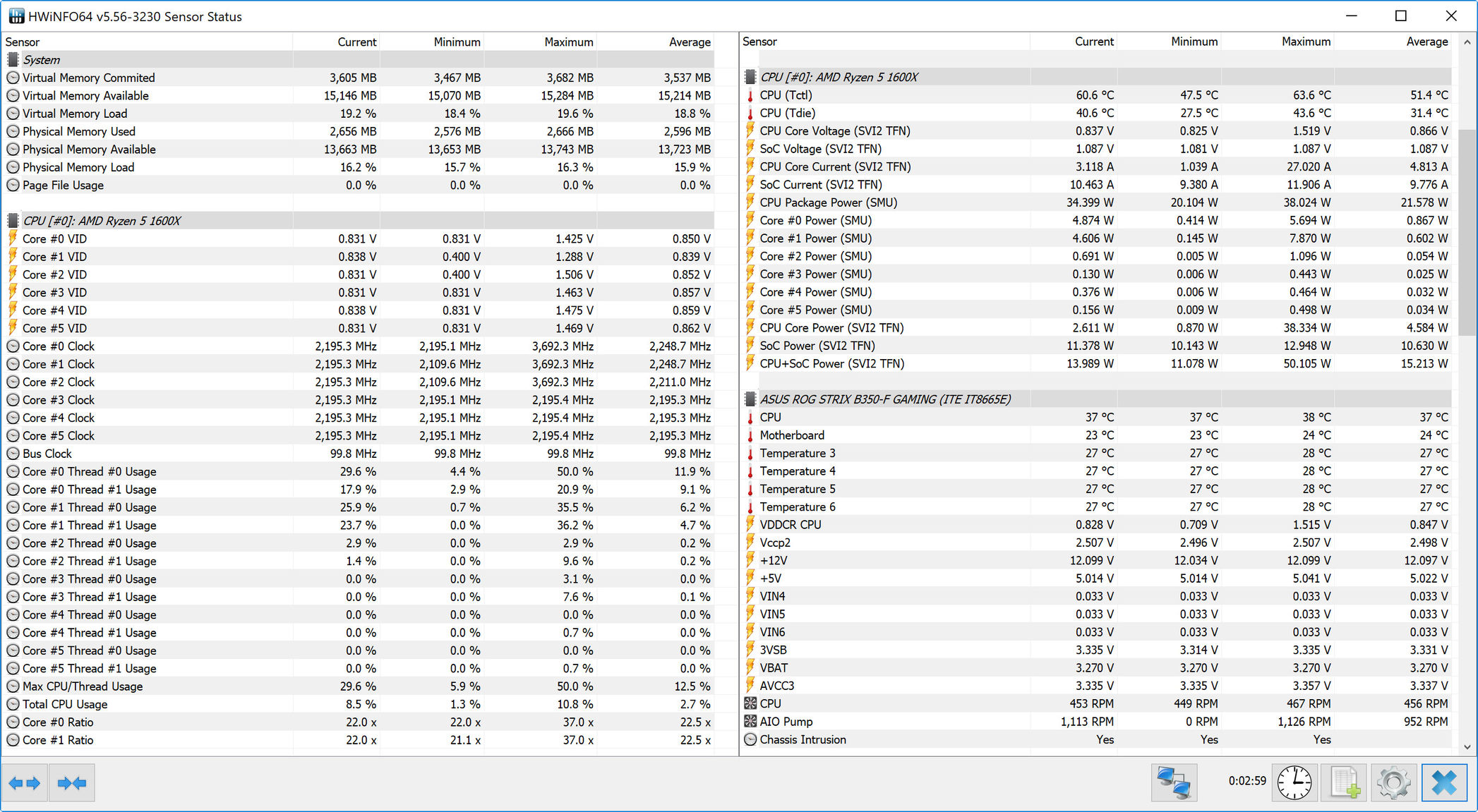Click the CPU Package Power lightning icon
This screenshot has width=1478, height=812.
pos(750,202)
